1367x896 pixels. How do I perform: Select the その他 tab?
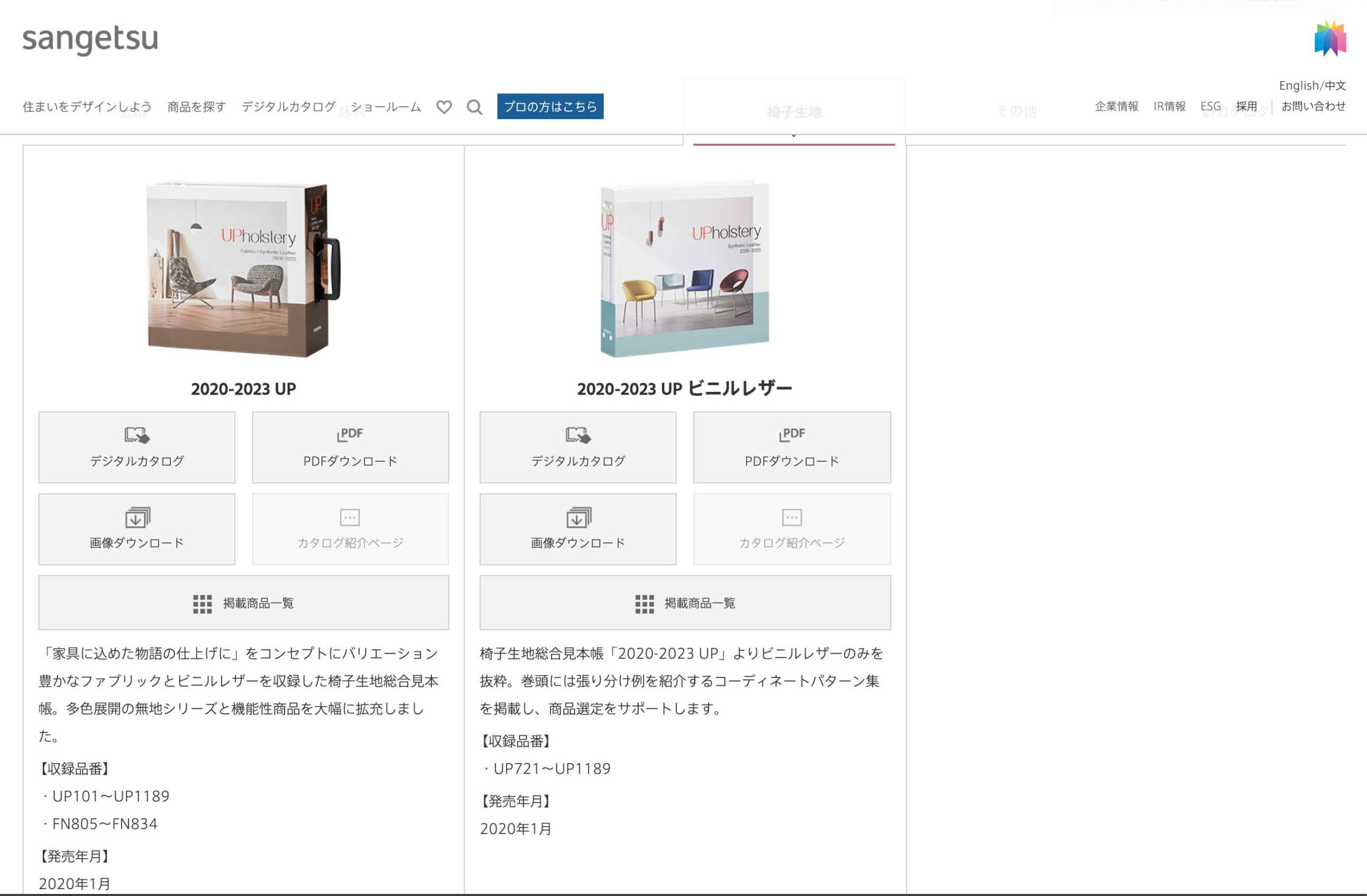[1016, 111]
